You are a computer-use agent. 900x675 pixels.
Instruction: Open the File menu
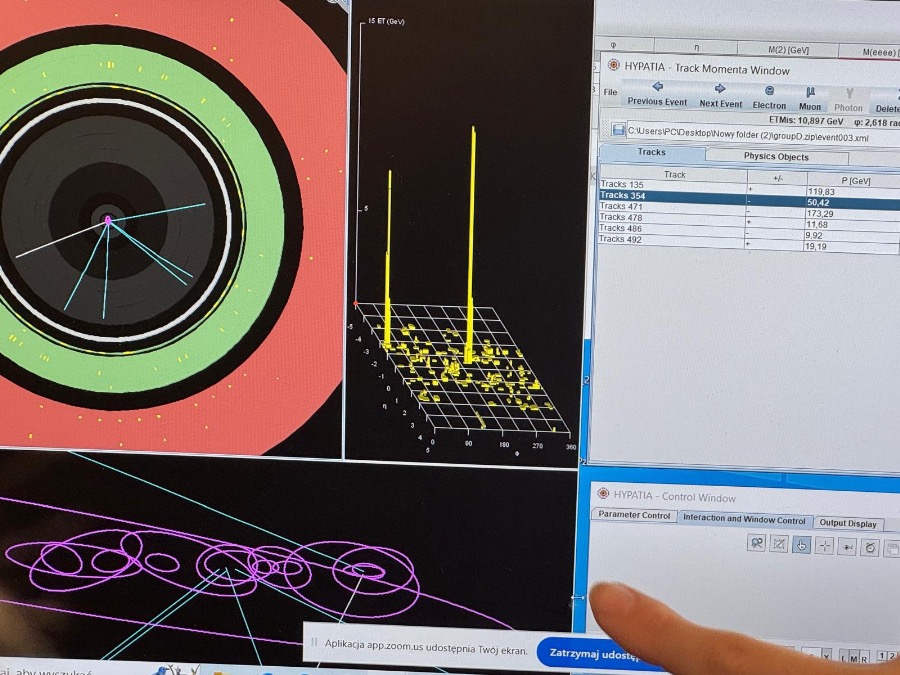[610, 93]
